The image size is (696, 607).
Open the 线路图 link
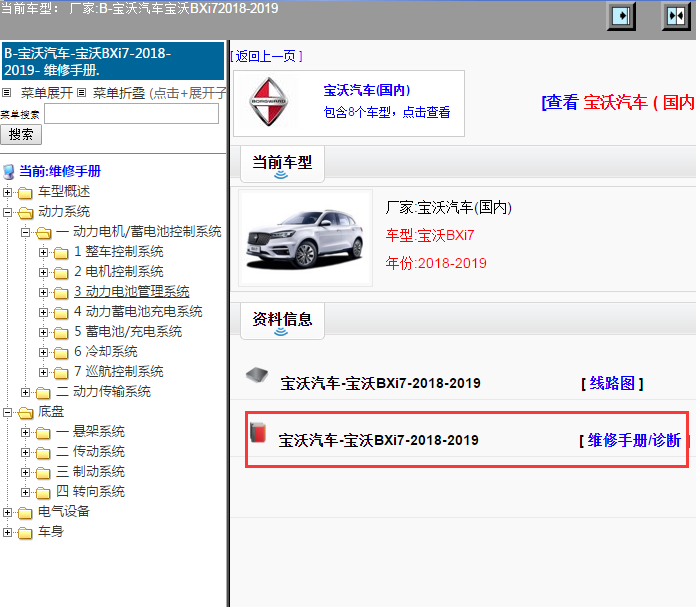[612, 383]
